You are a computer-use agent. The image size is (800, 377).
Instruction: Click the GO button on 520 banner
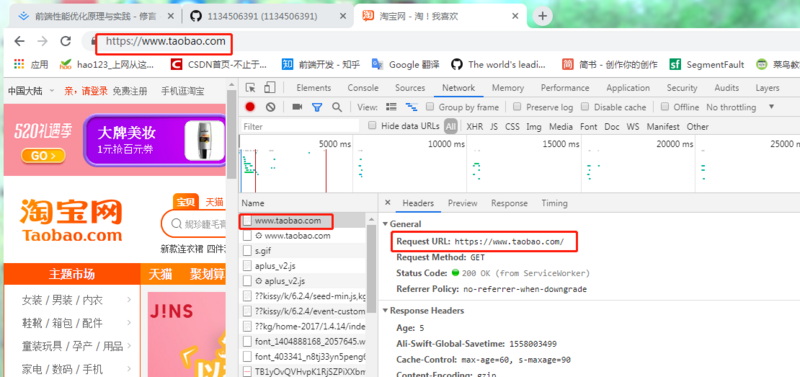(43, 155)
